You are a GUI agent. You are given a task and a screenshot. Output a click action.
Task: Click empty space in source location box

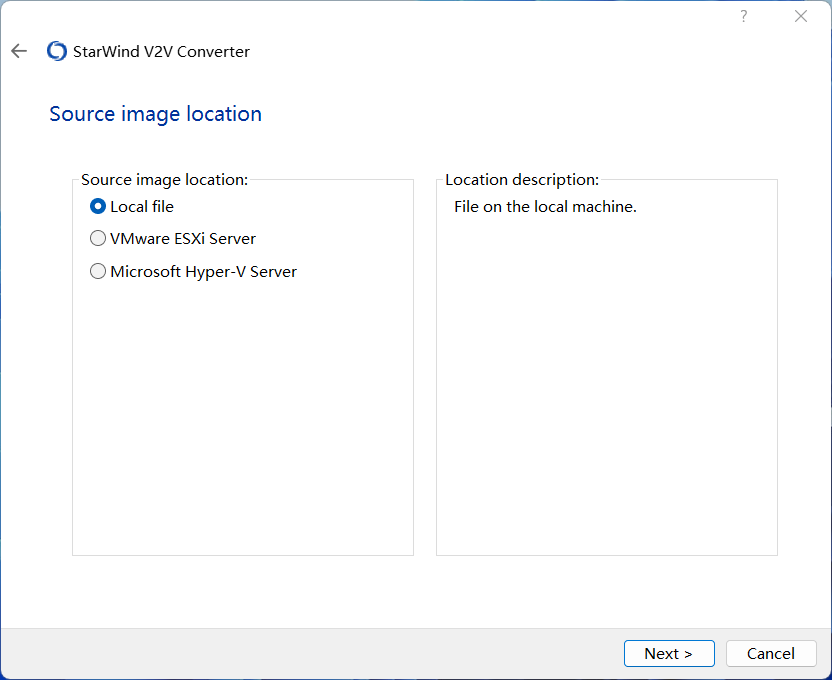pos(242,420)
